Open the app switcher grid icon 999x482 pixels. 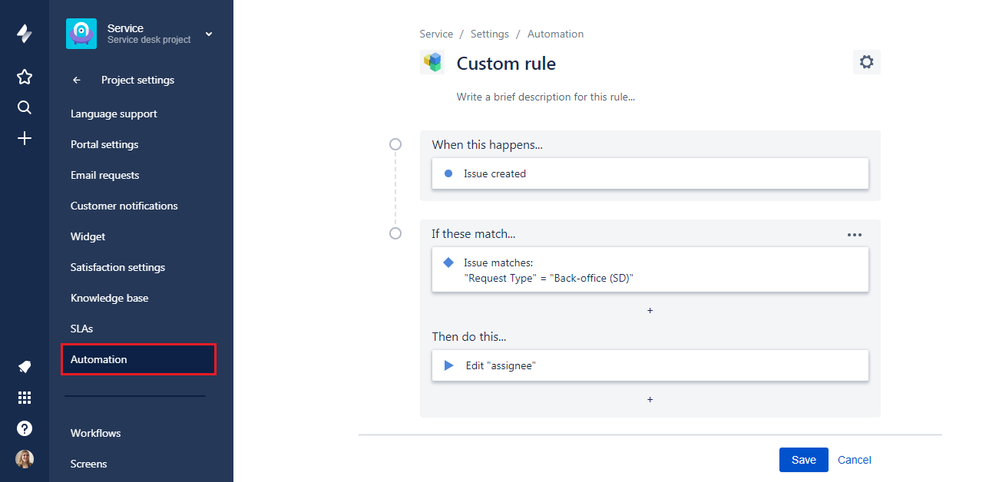point(25,398)
